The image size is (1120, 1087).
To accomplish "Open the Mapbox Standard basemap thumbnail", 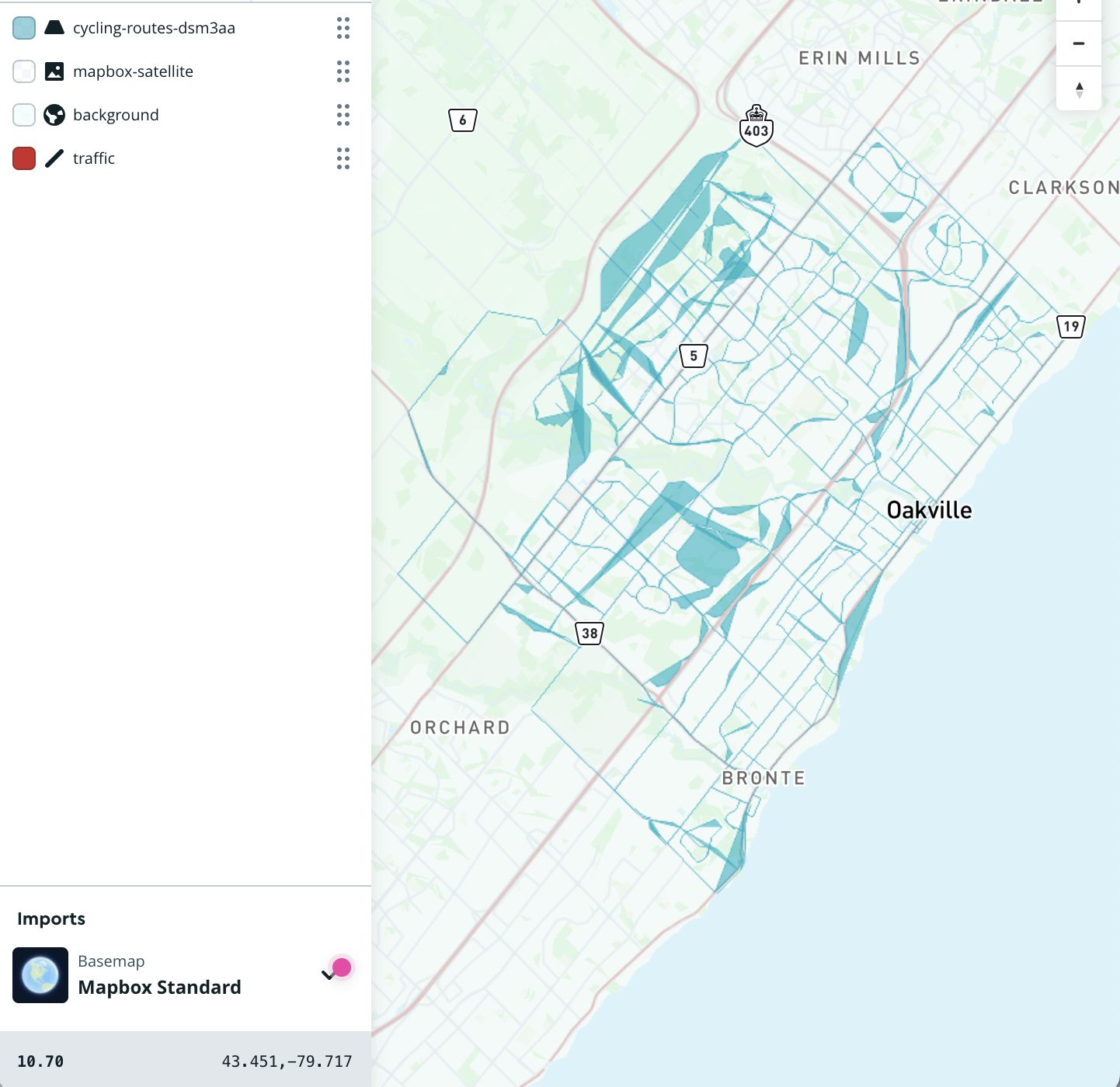I will (40, 975).
